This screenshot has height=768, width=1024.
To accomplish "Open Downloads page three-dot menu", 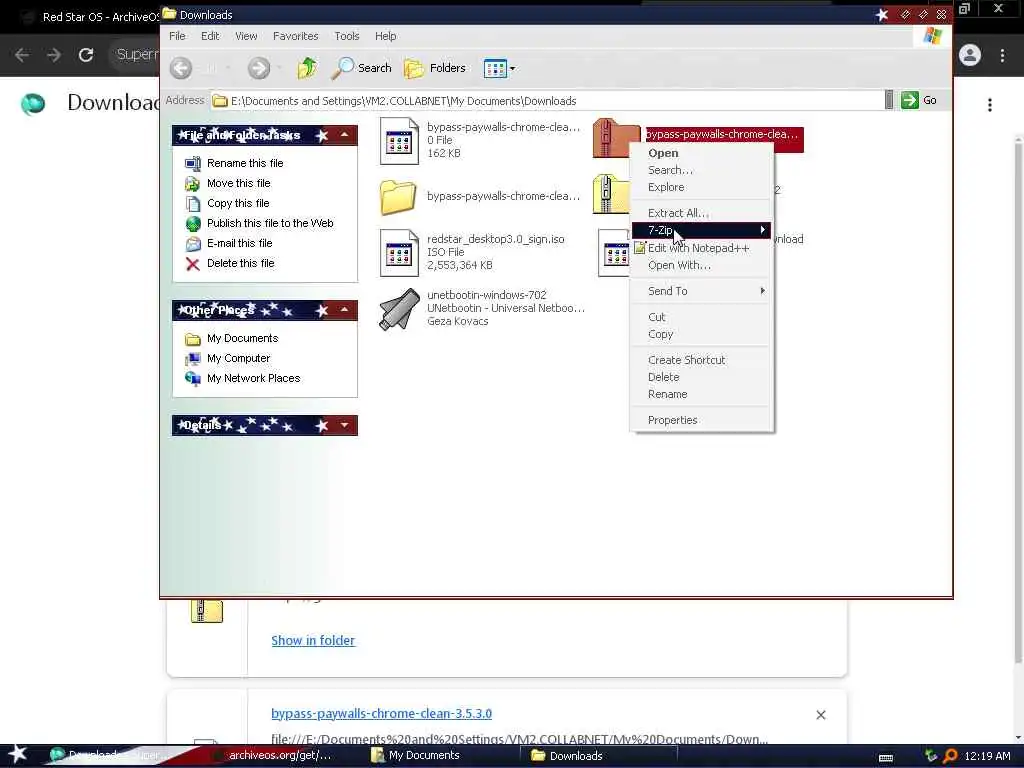I will coord(990,104).
